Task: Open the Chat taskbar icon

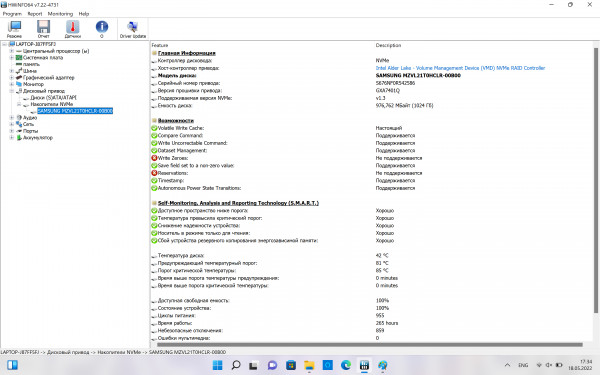Action: click(272, 365)
